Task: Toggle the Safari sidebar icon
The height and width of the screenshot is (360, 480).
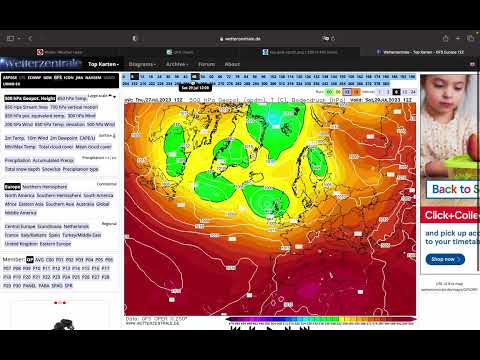Action: click(10, 38)
